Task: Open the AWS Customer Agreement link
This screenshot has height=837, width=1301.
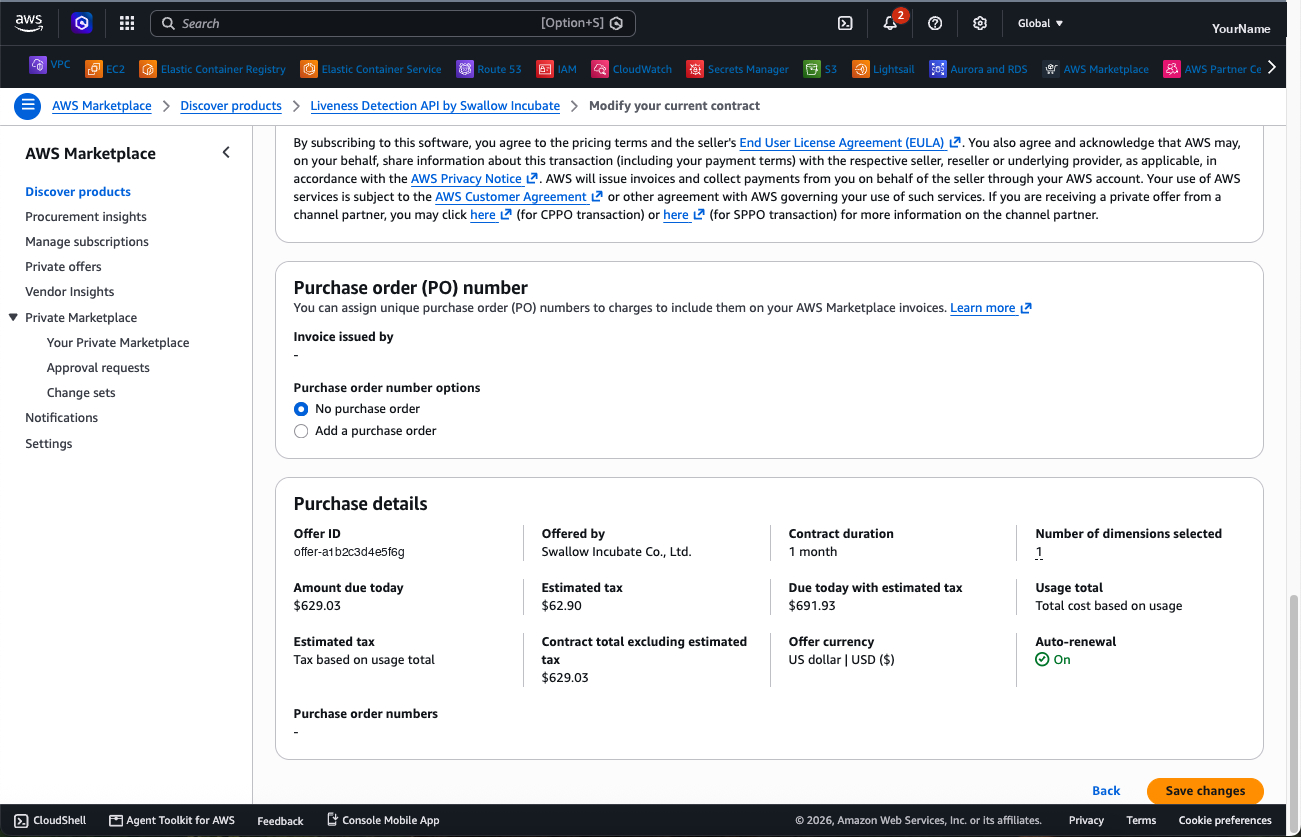Action: tap(519, 197)
